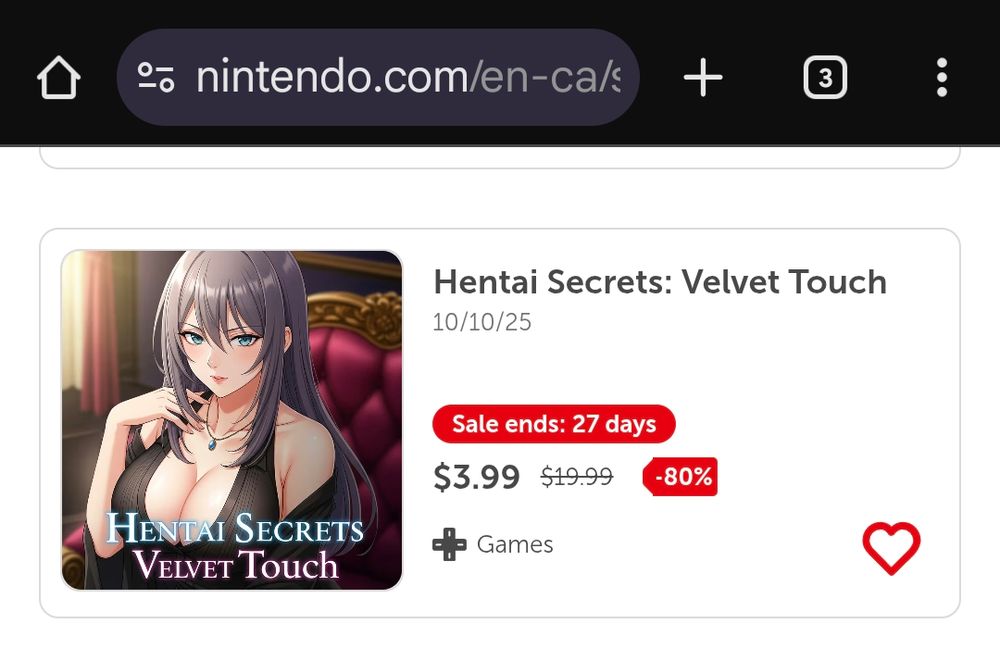1000x660 pixels.
Task: Click the game cover art thumbnail
Action: click(x=232, y=420)
